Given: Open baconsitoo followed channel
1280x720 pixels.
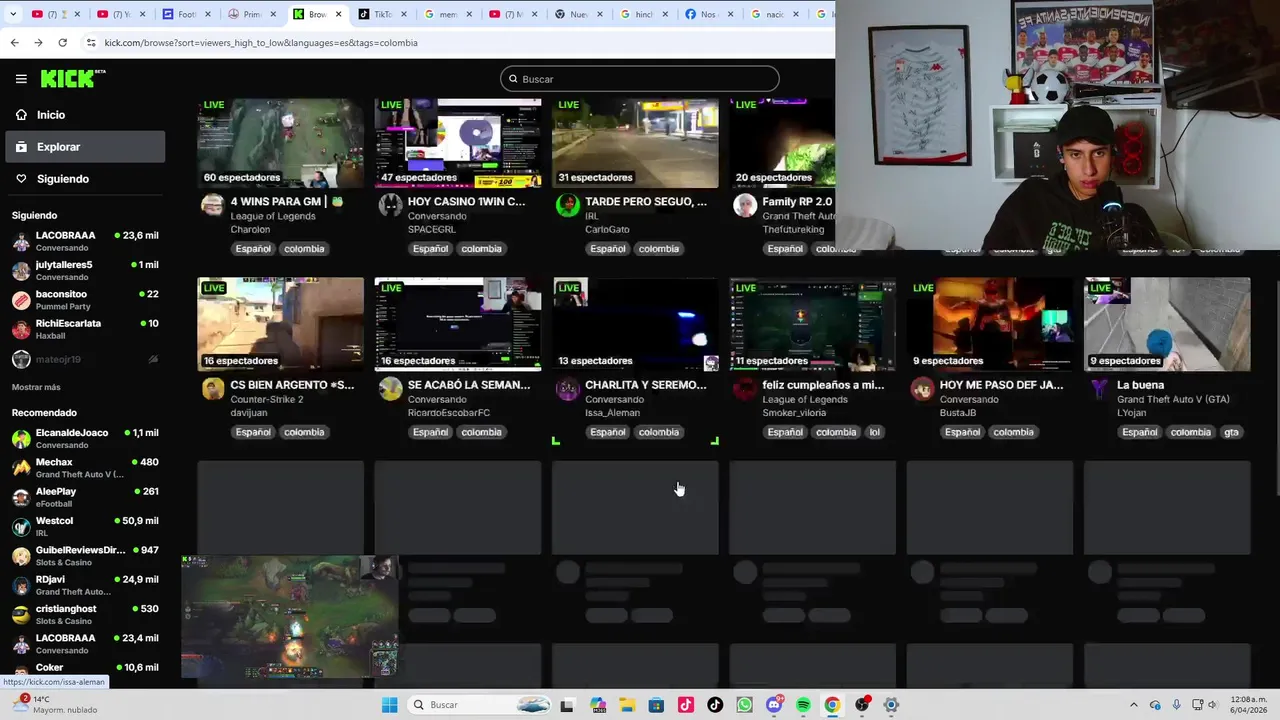Looking at the screenshot, I should [85, 300].
